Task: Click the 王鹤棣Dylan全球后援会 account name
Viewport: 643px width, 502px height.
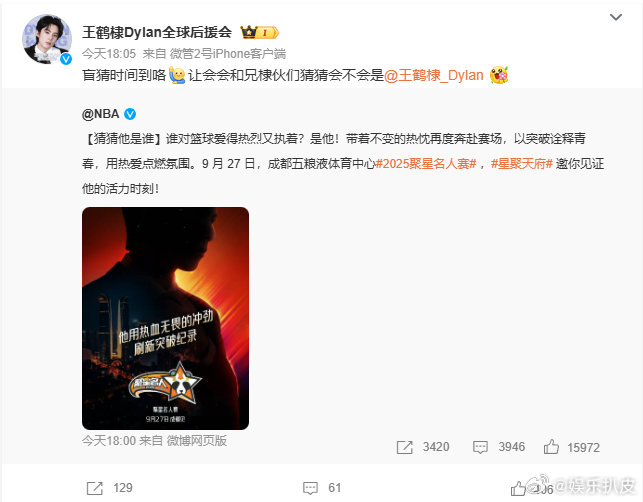Action: point(157,32)
